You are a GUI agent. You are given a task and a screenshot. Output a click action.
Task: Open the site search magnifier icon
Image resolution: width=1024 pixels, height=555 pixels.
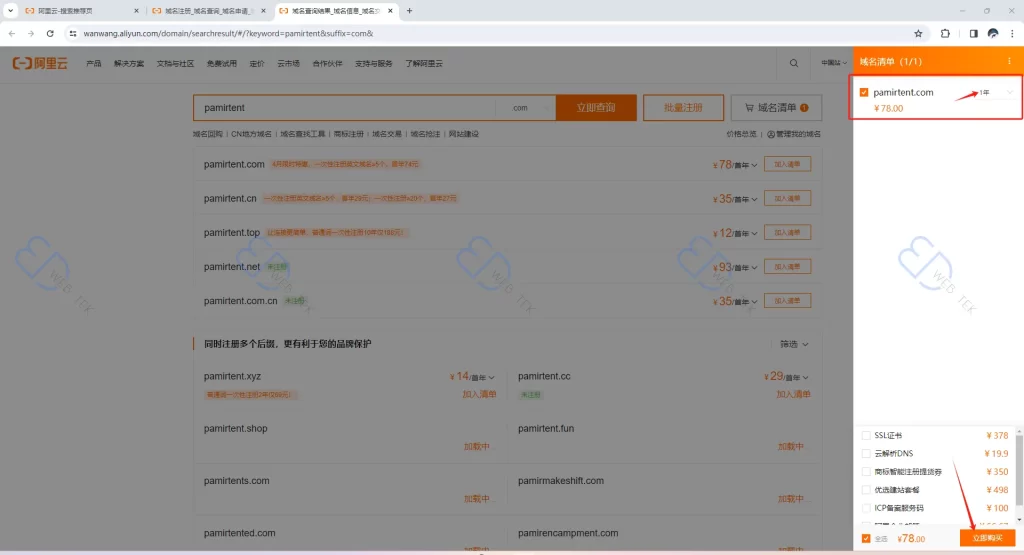tap(793, 63)
